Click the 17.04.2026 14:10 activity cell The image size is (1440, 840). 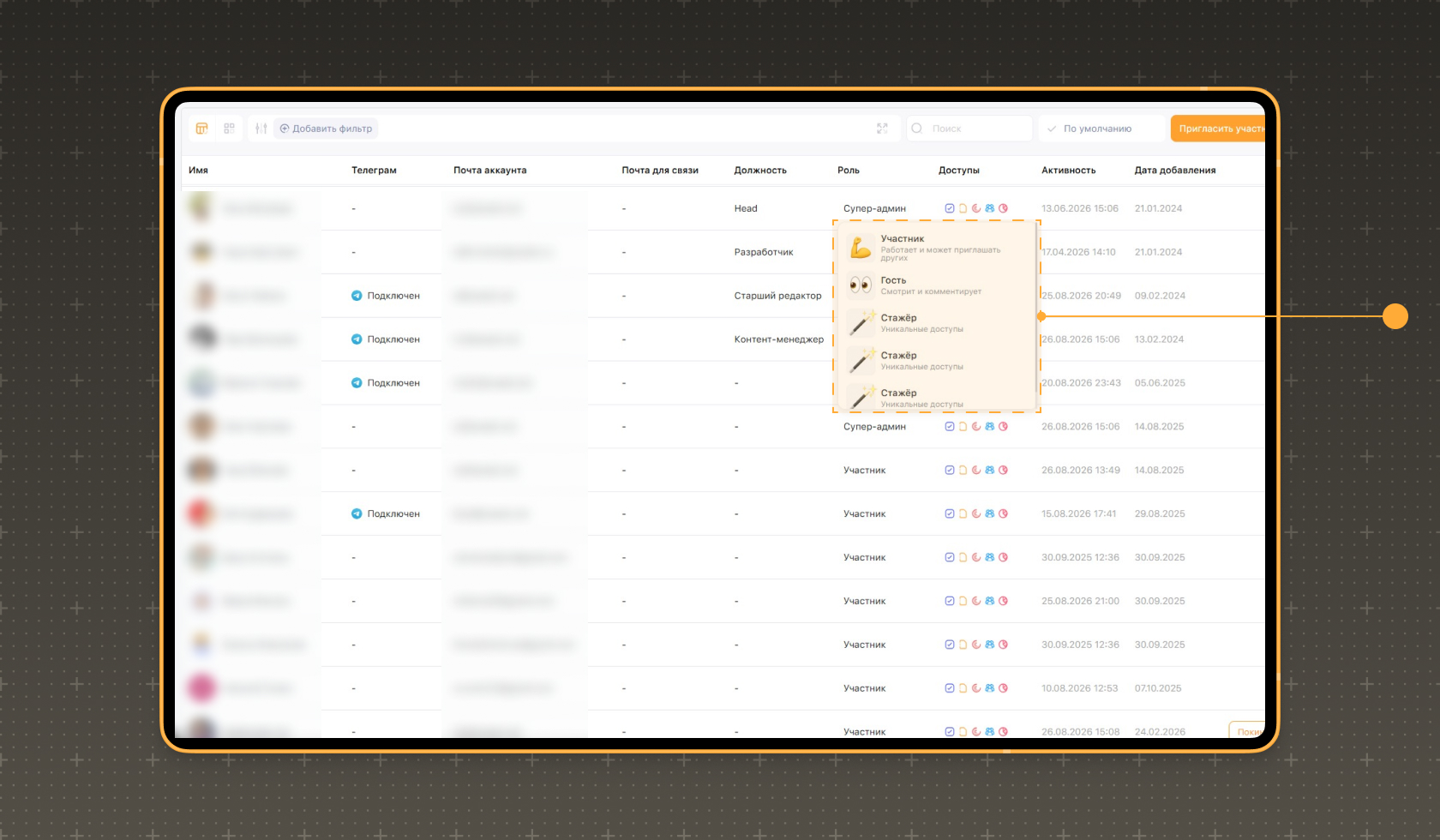[1078, 252]
